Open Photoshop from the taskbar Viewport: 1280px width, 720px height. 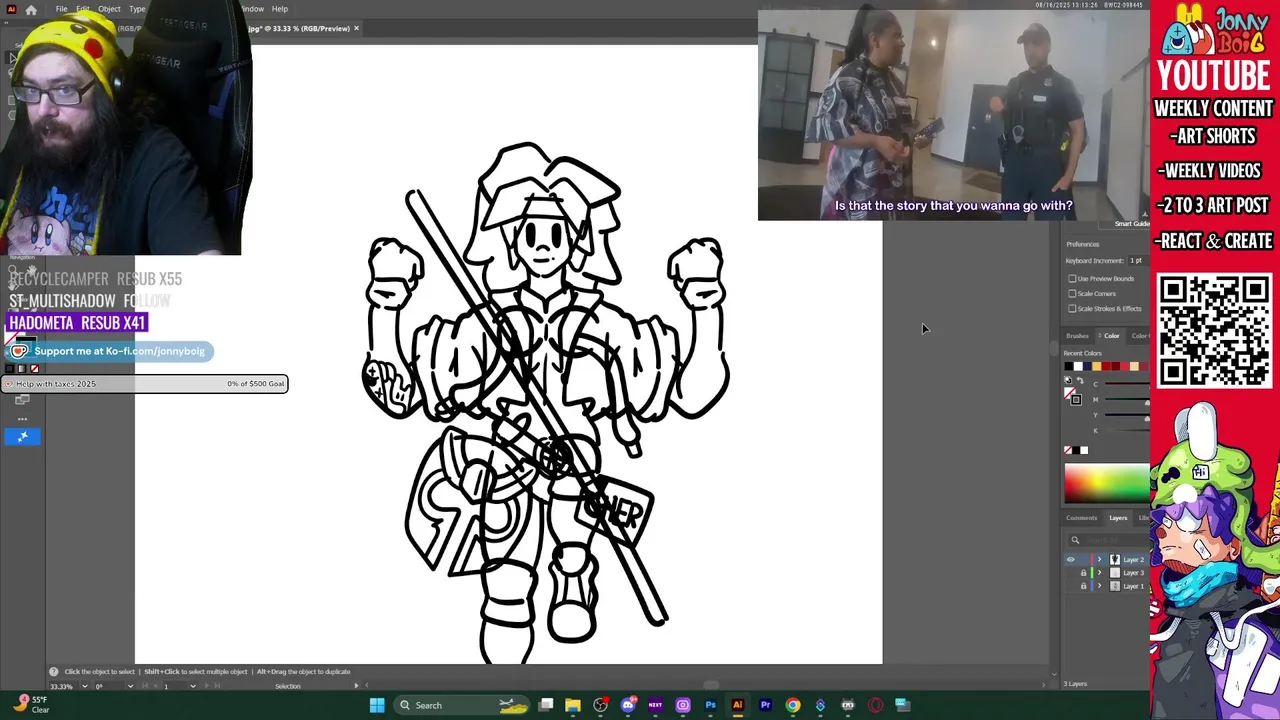point(710,705)
